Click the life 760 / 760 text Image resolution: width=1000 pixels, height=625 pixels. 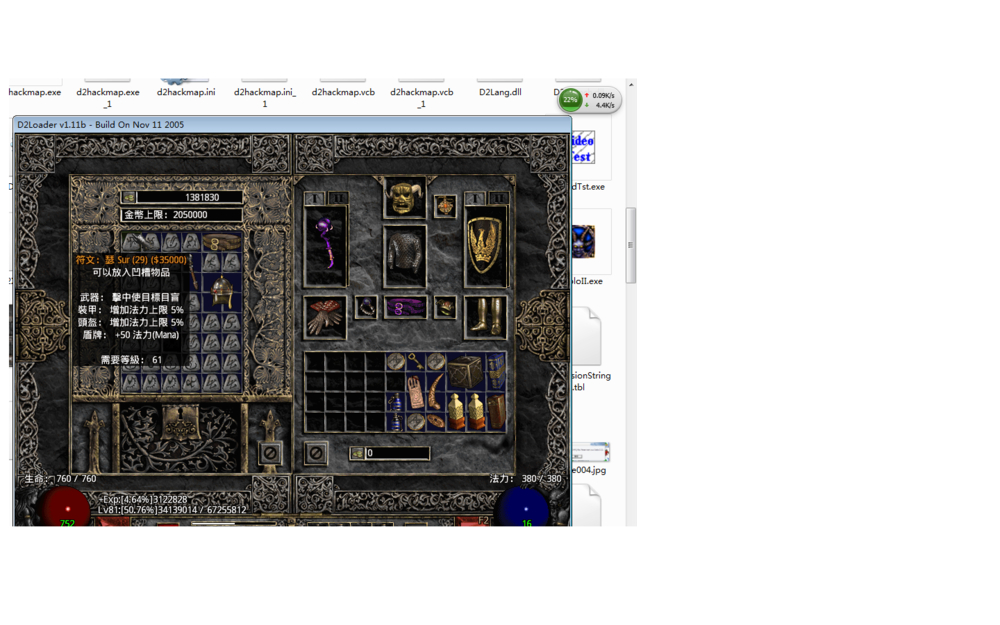coord(61,478)
